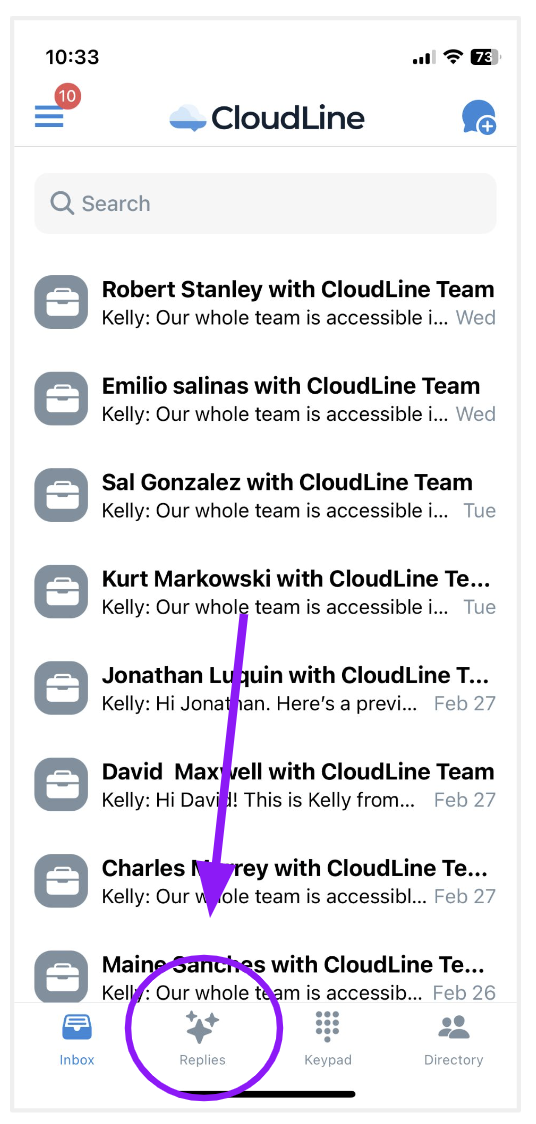Screen dimensions: 536x1124
Task: Switch to the Keypad tab
Action: pyautogui.click(x=328, y=1038)
